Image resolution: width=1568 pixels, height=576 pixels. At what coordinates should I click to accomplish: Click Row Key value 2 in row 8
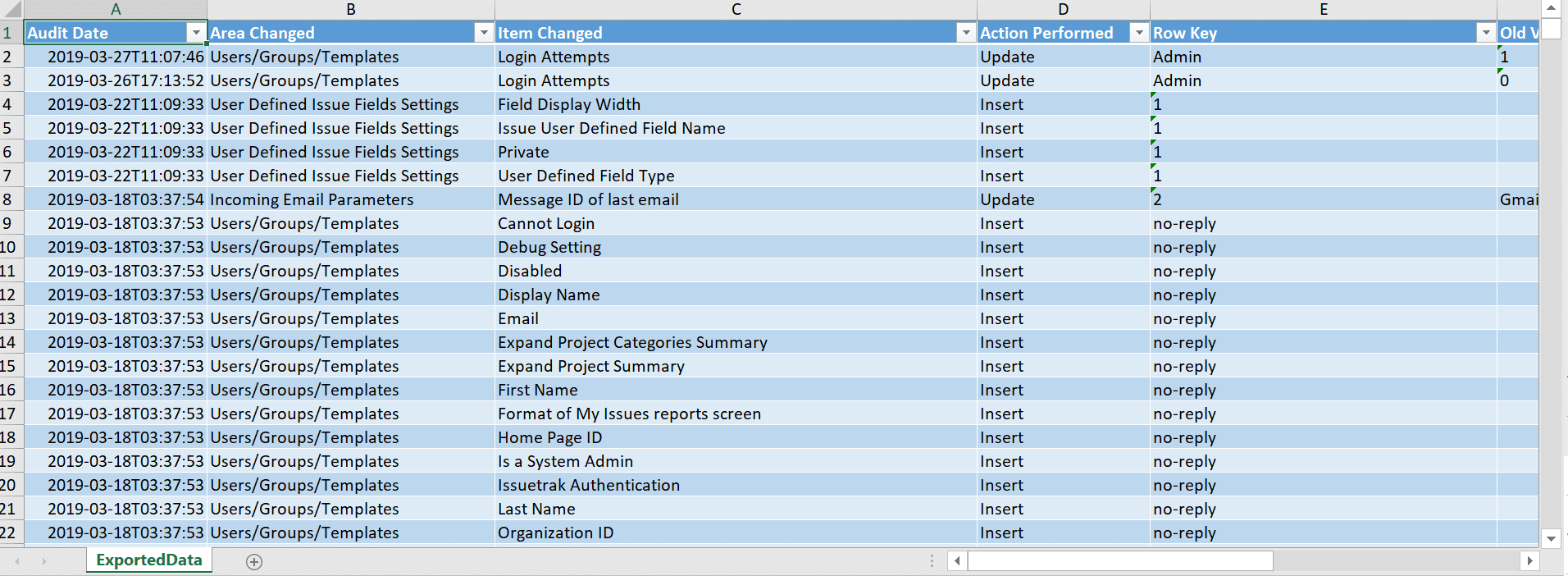pyautogui.click(x=1324, y=199)
